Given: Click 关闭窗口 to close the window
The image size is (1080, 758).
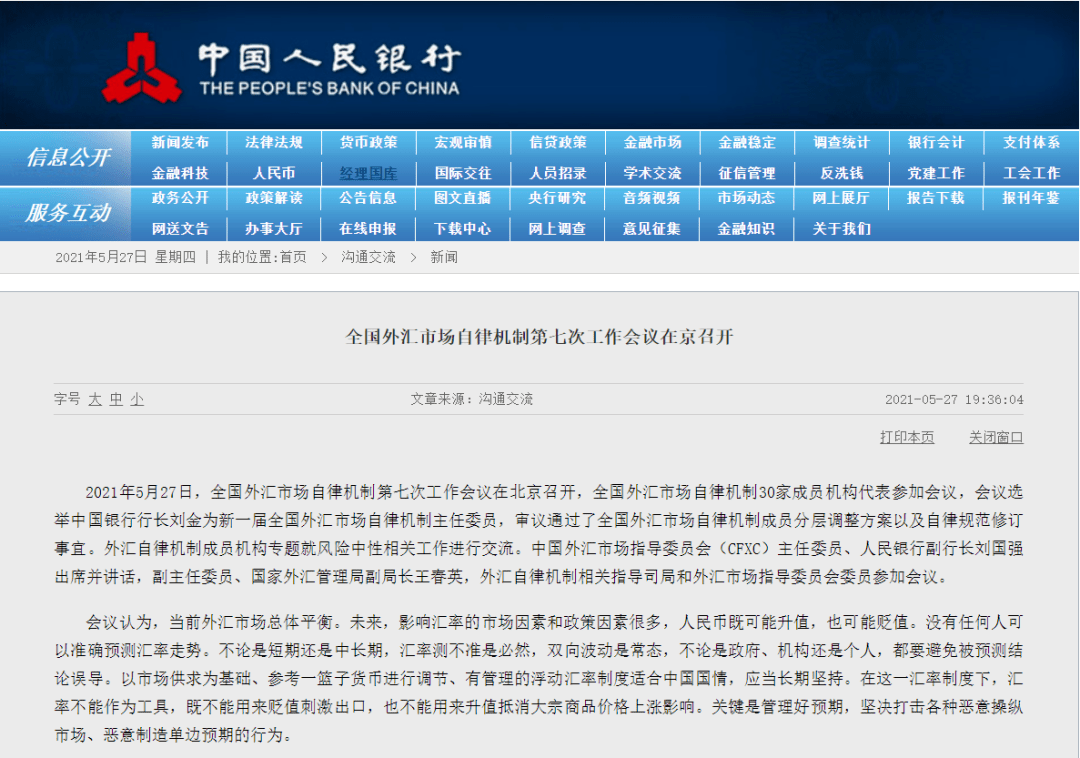Looking at the screenshot, I should pyautogui.click(x=995, y=437).
